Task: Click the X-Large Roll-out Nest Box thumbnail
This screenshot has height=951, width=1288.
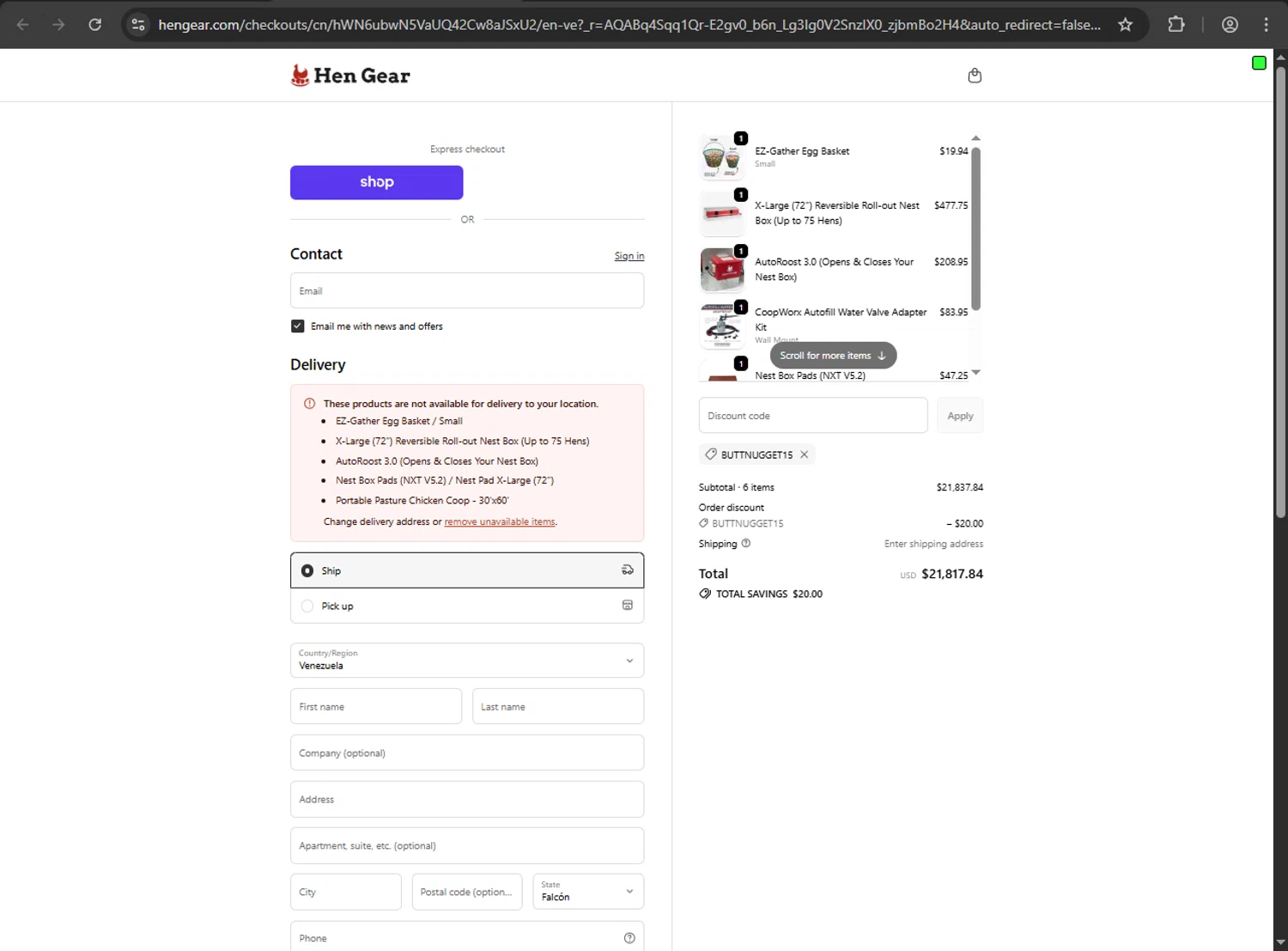Action: point(722,213)
